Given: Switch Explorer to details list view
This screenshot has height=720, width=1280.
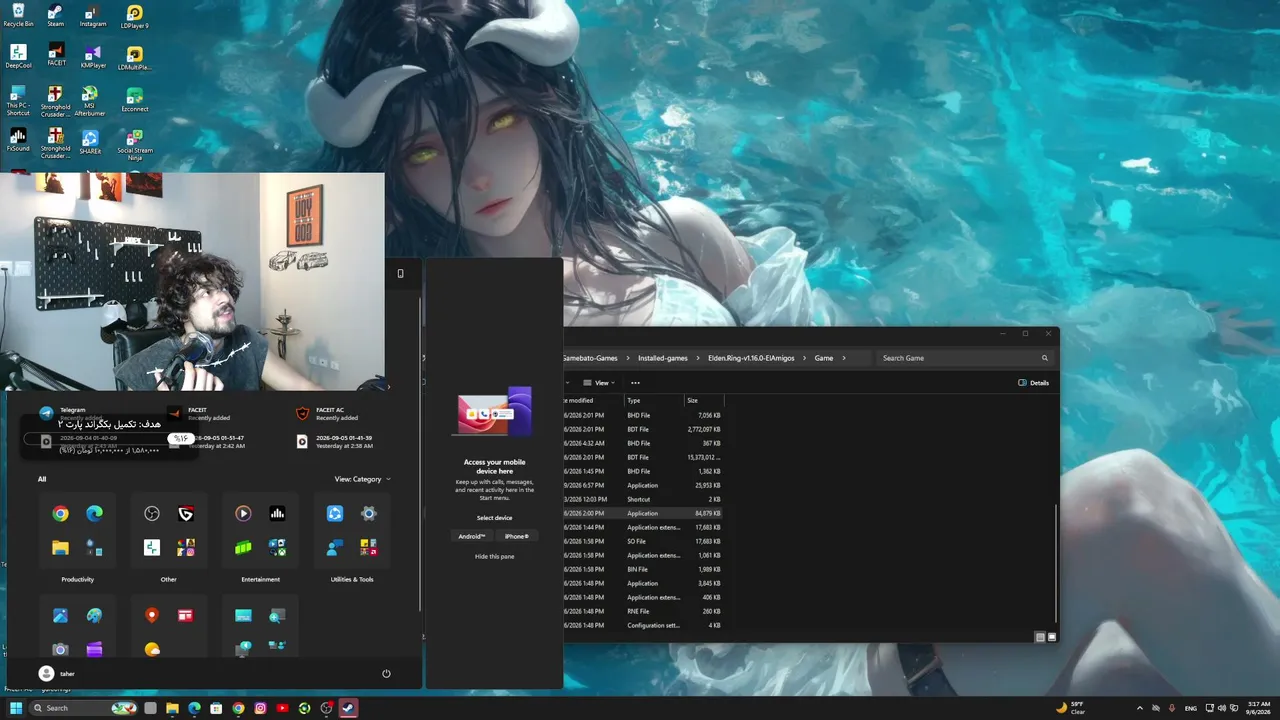Looking at the screenshot, I should pos(1040,637).
